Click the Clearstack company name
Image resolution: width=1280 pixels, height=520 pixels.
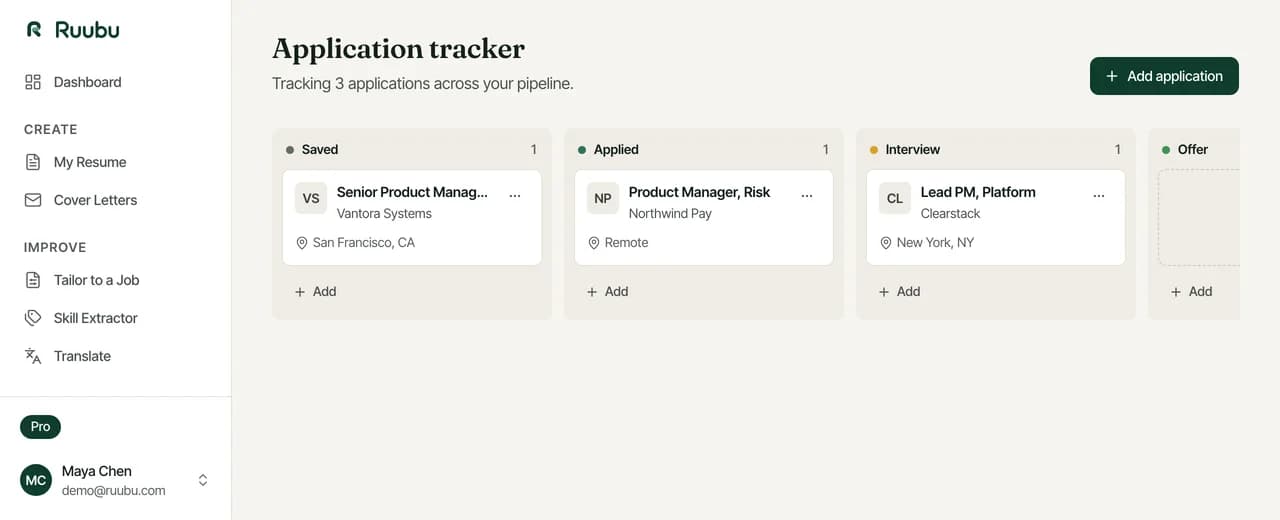(950, 214)
